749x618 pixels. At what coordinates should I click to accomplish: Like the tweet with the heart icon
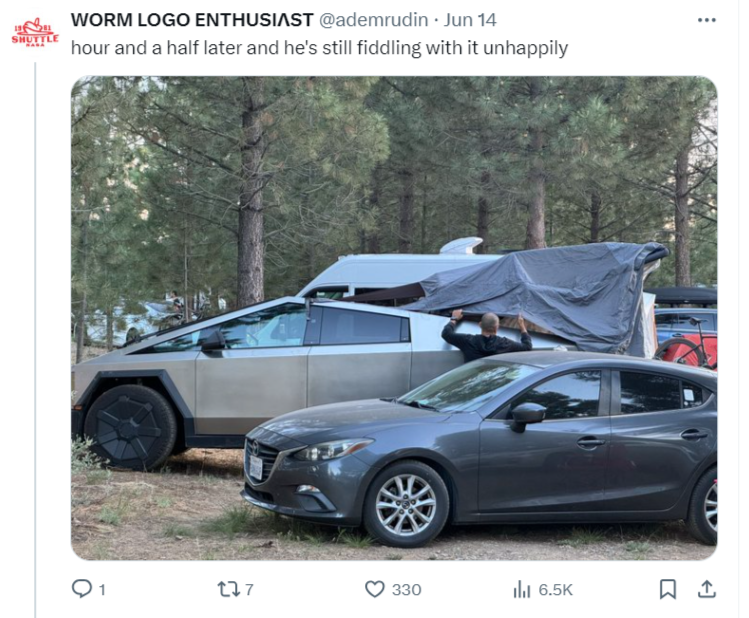tap(374, 589)
